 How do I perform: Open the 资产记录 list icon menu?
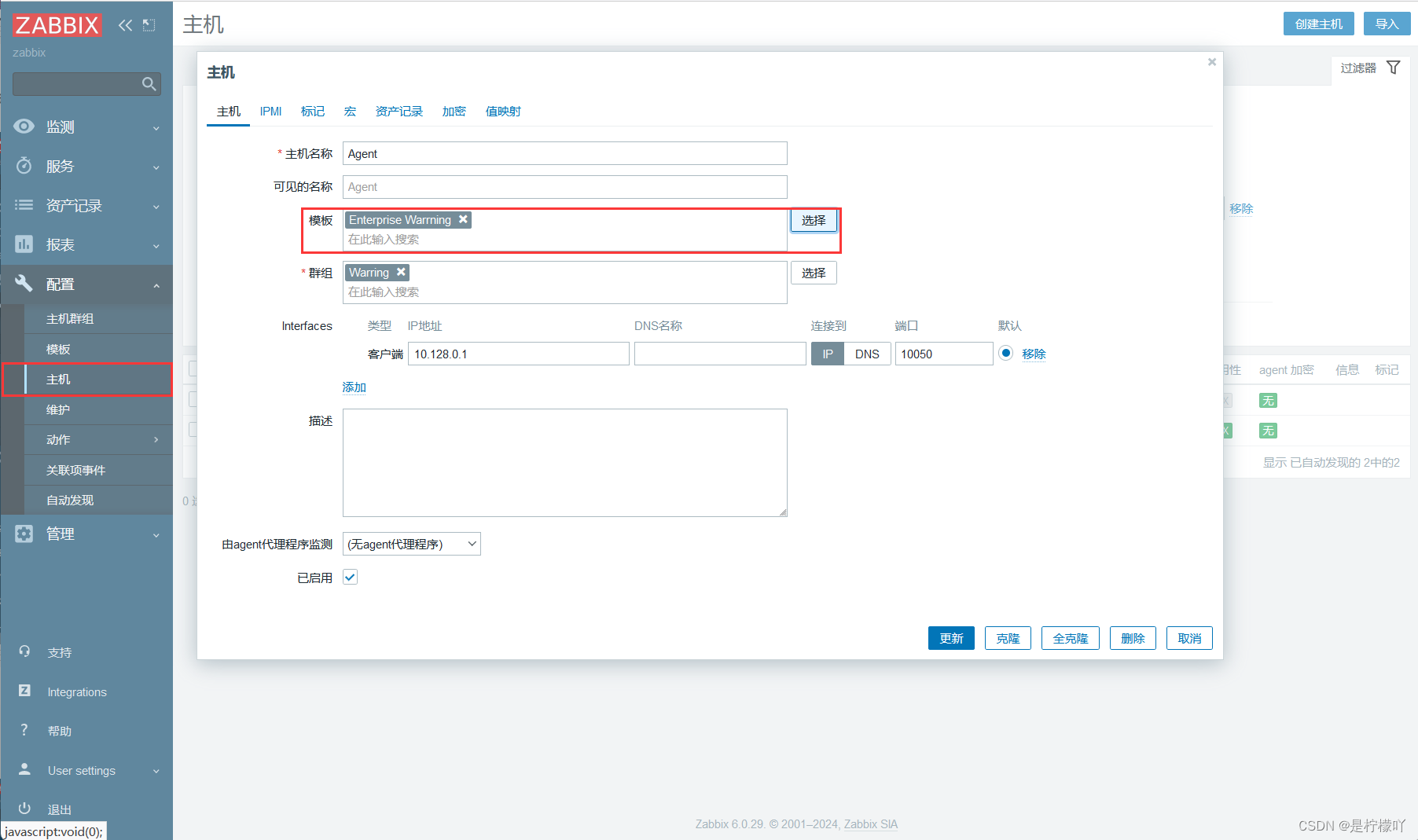point(24,205)
